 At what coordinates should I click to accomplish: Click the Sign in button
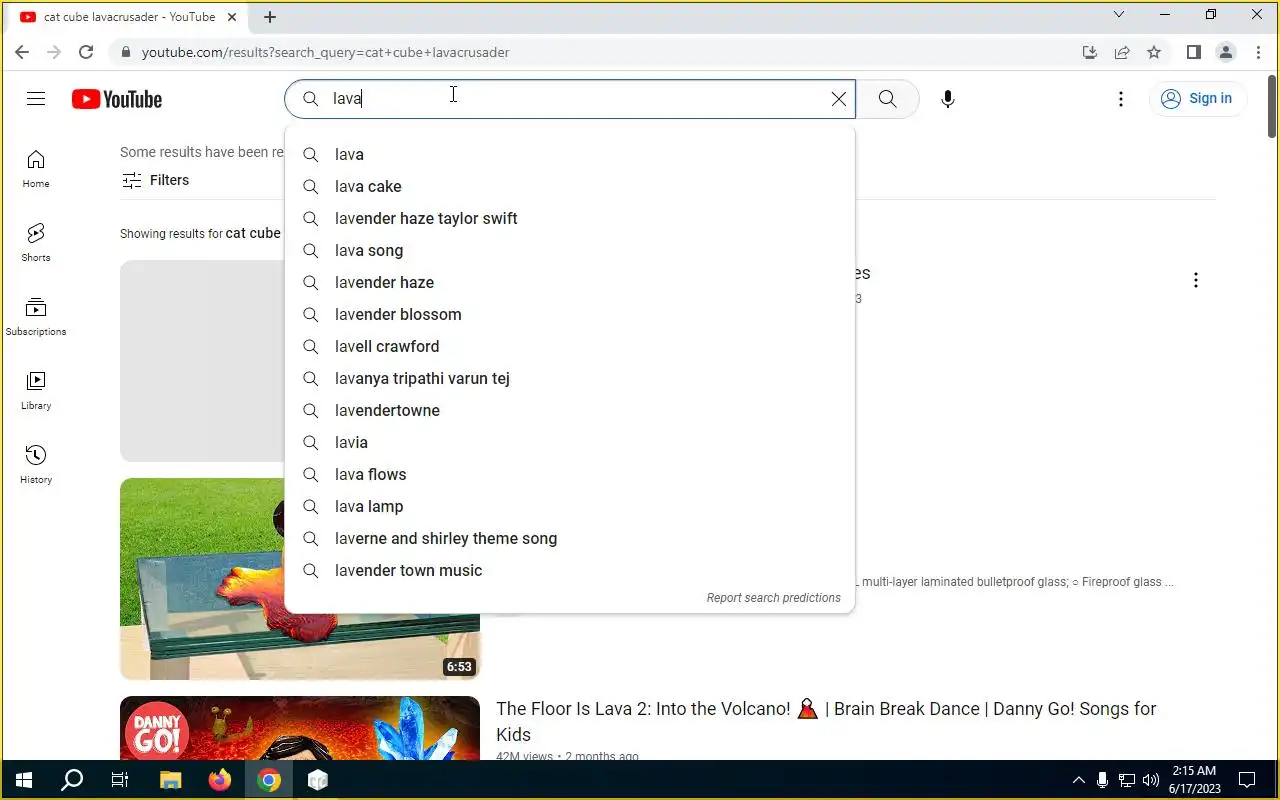1198,98
